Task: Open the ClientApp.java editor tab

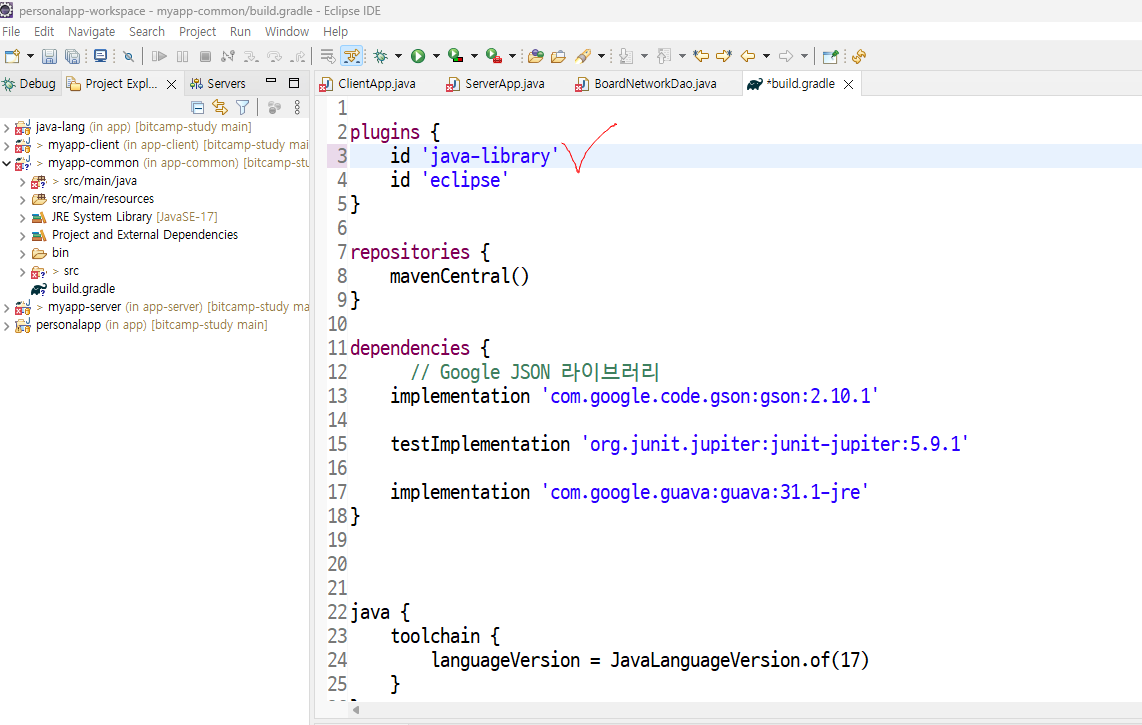Action: pos(369,84)
